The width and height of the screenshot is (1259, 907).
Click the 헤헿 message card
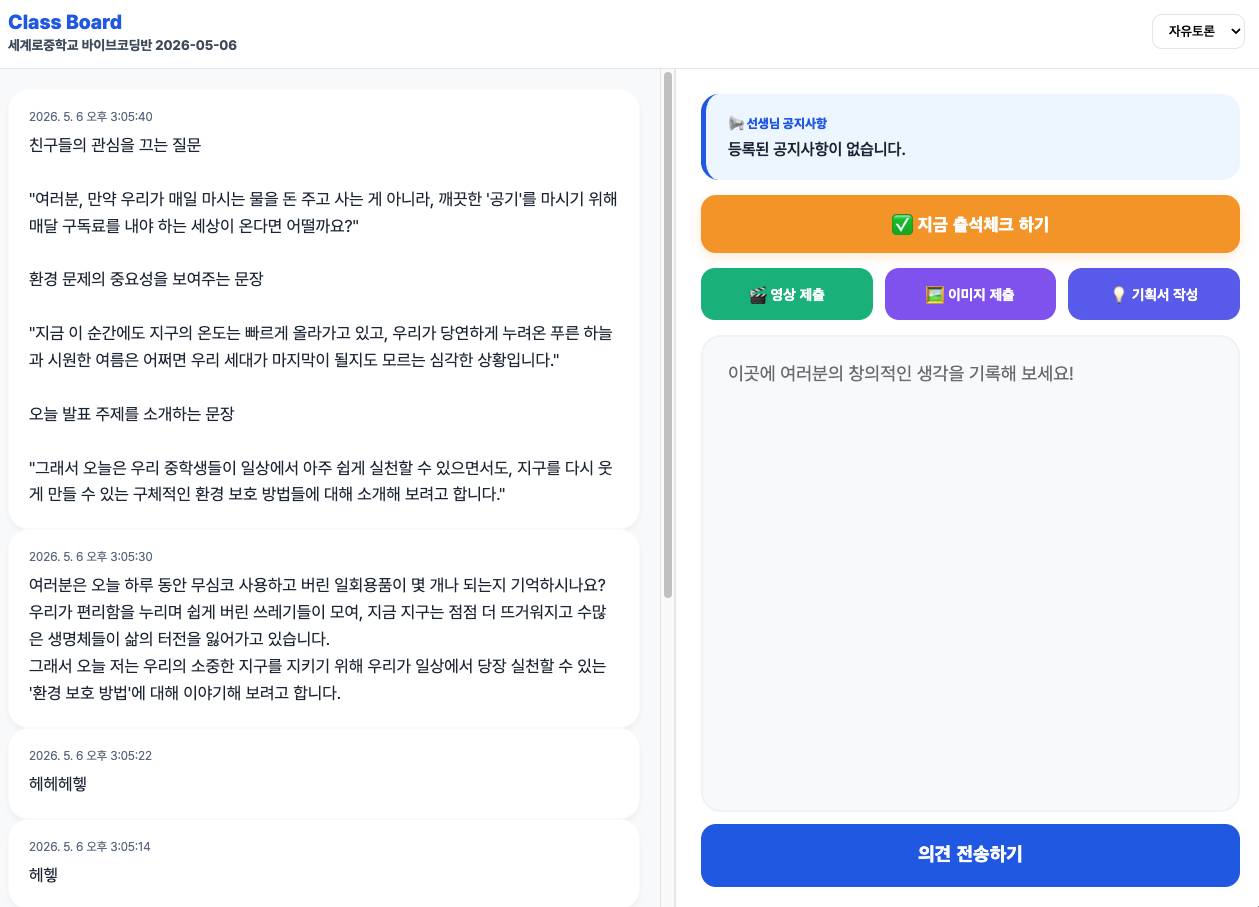point(324,864)
